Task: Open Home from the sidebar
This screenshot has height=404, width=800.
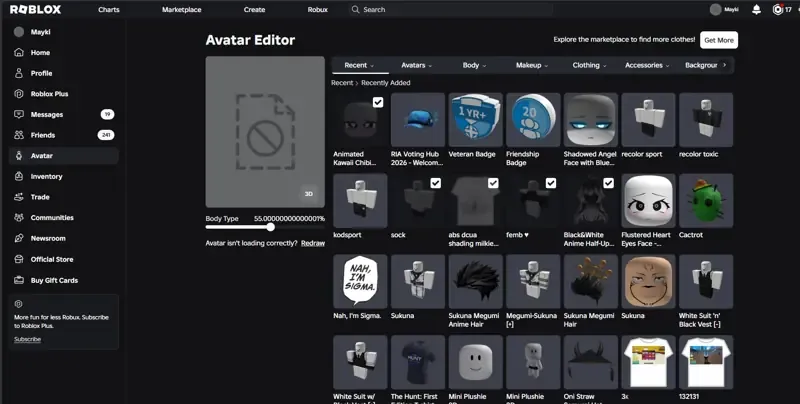Action: click(64, 52)
